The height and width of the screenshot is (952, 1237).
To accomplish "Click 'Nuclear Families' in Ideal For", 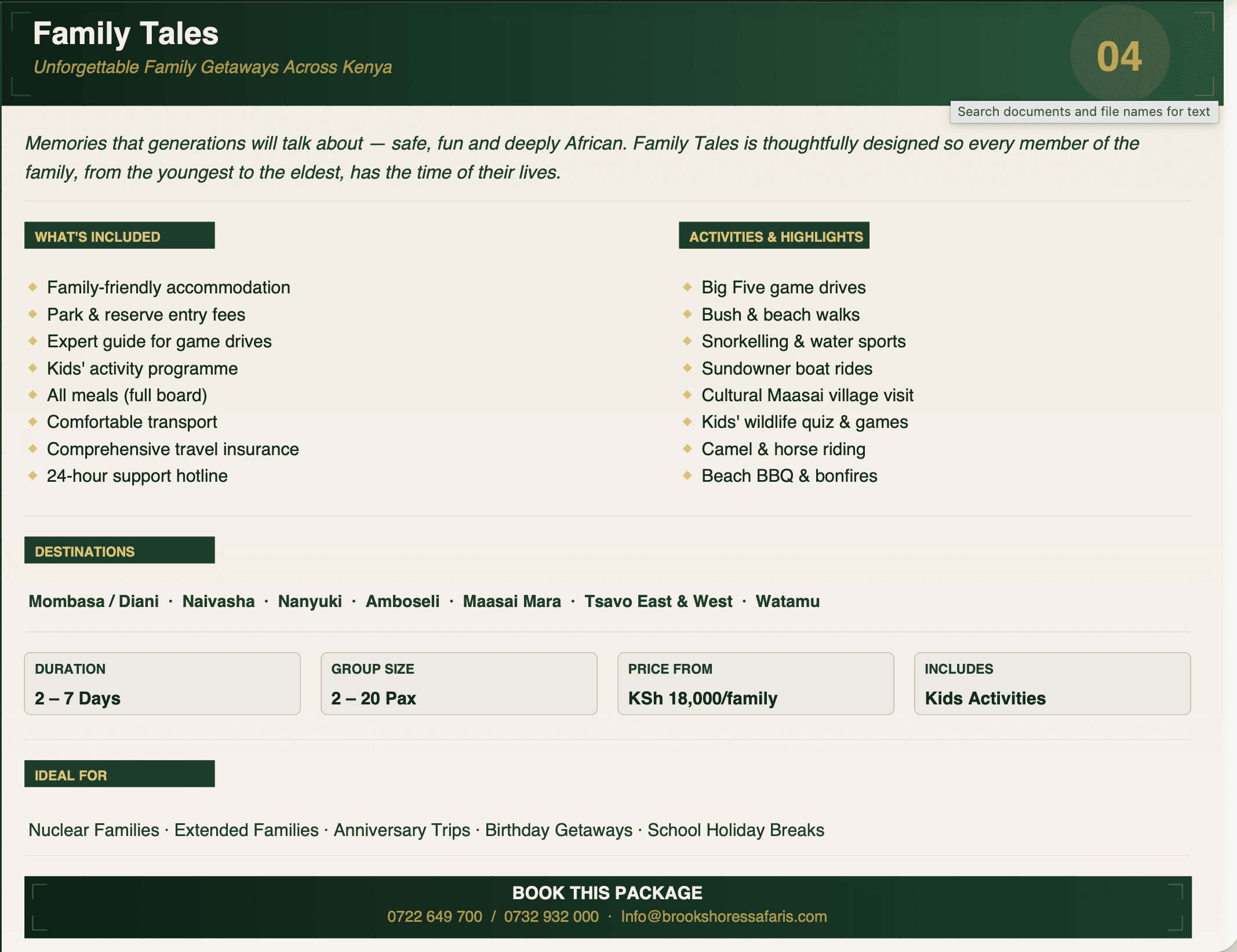I will (94, 830).
